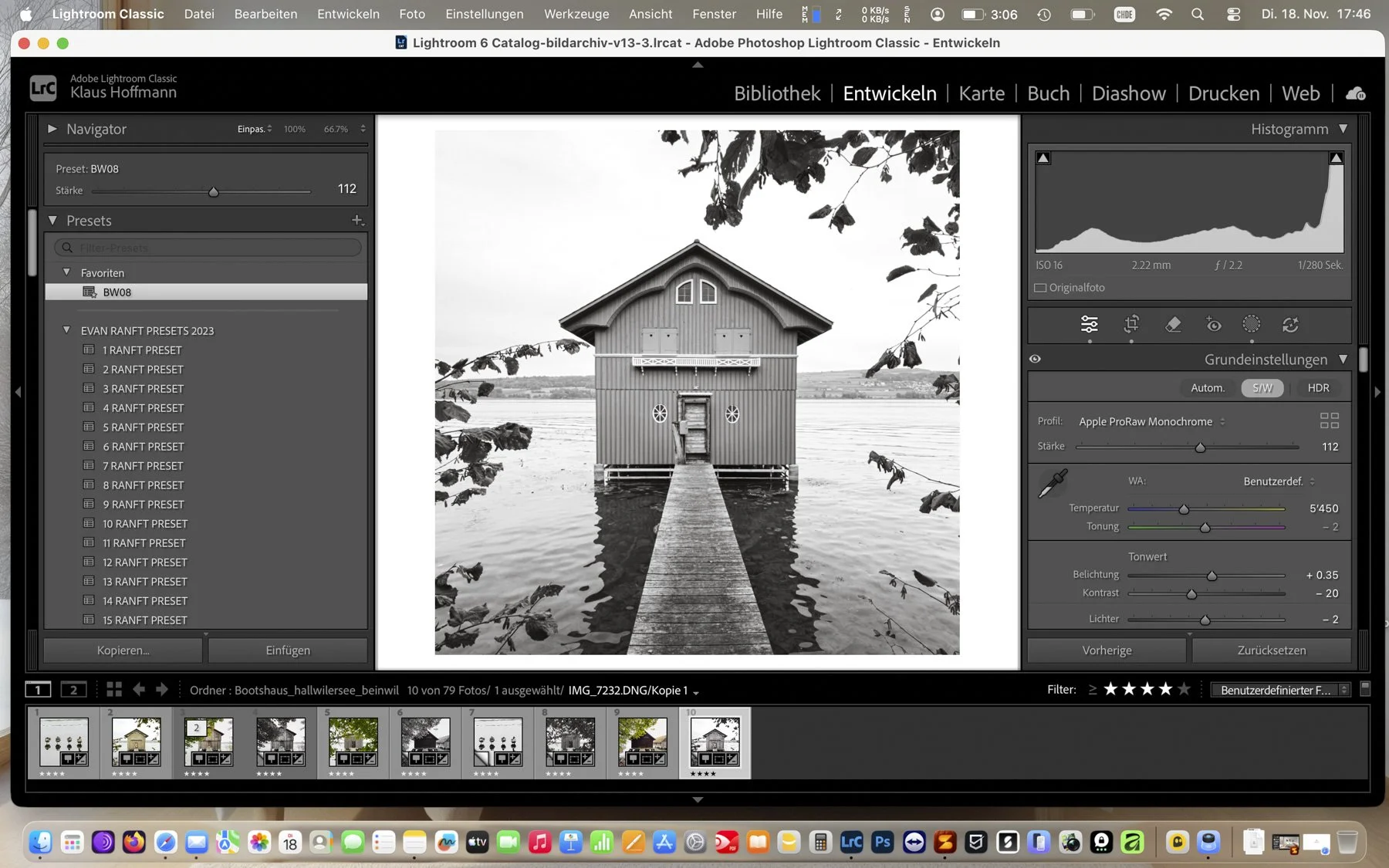Collapse the filmstrip with bottom arrow
Image resolution: width=1389 pixels, height=868 pixels.
[x=698, y=800]
